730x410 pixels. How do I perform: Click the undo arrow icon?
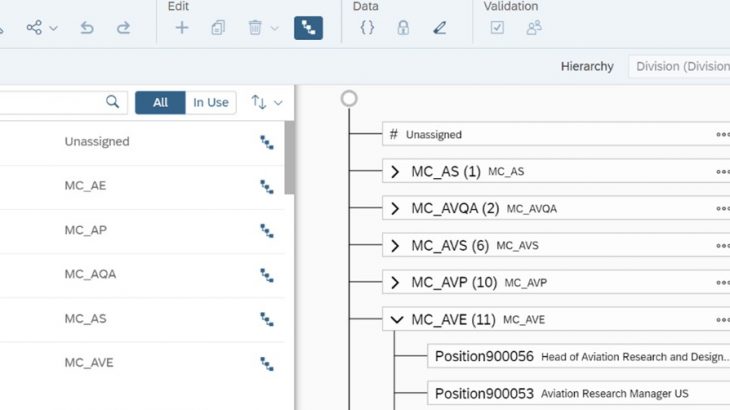[87, 28]
